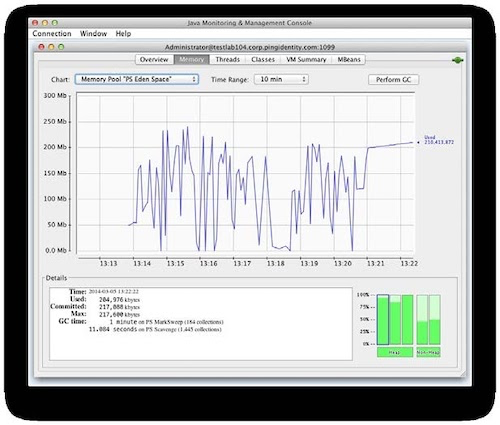
Task: Minimize the Administrator connection inner window
Action: point(51,47)
